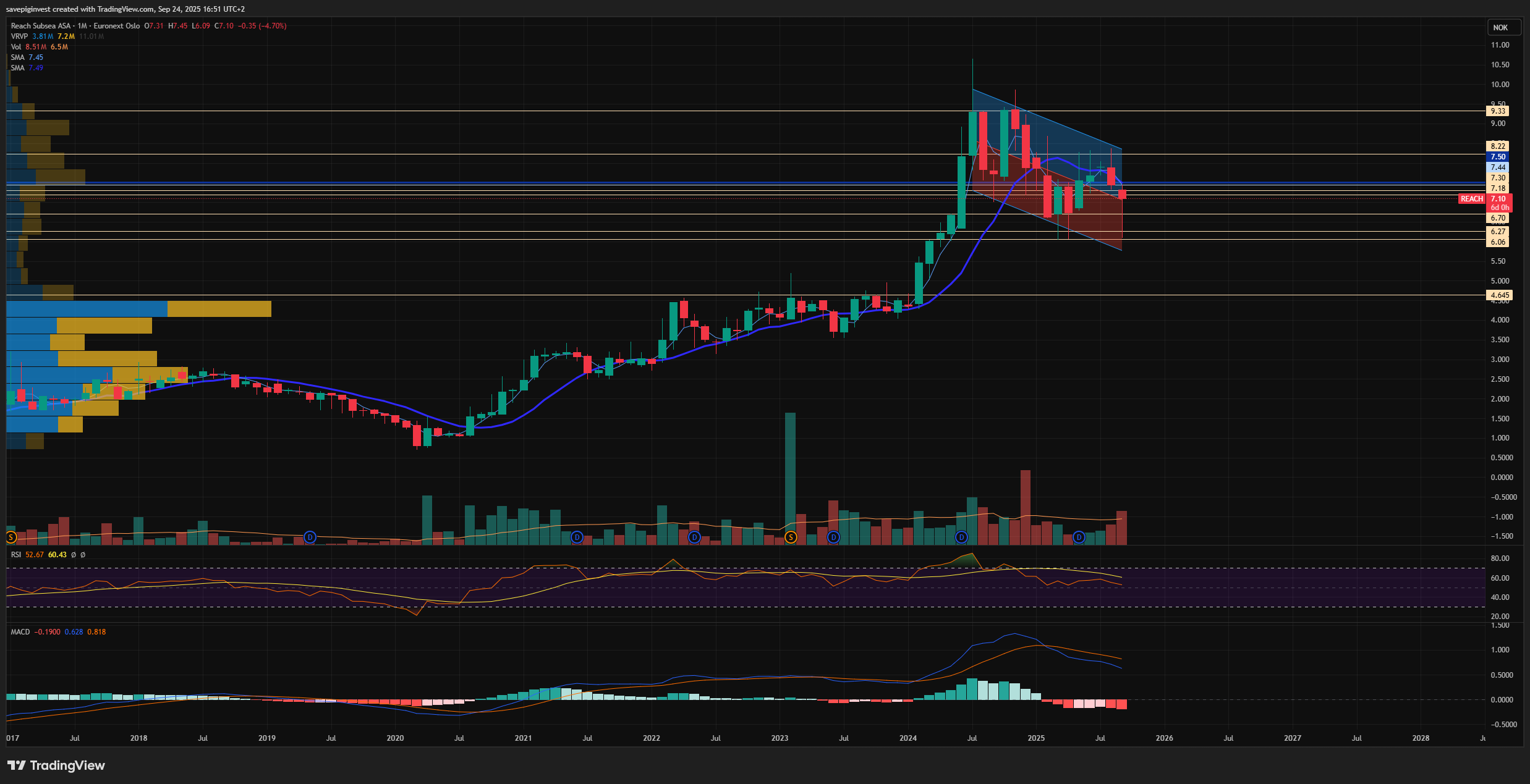Click the 9.33 horizontal line price label
Viewport: 1530px width, 784px height.
pos(1497,111)
